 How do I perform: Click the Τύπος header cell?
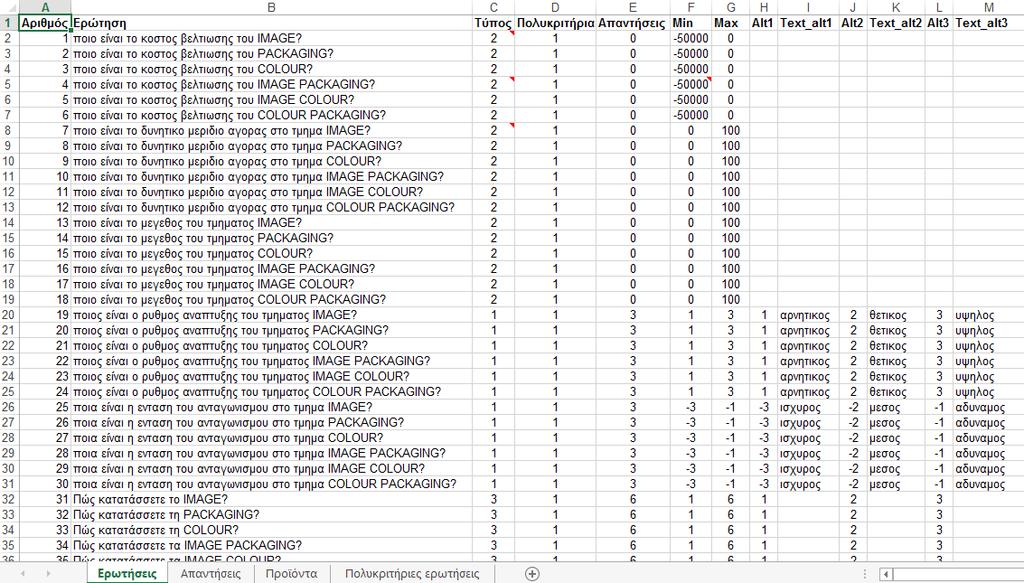(x=494, y=23)
